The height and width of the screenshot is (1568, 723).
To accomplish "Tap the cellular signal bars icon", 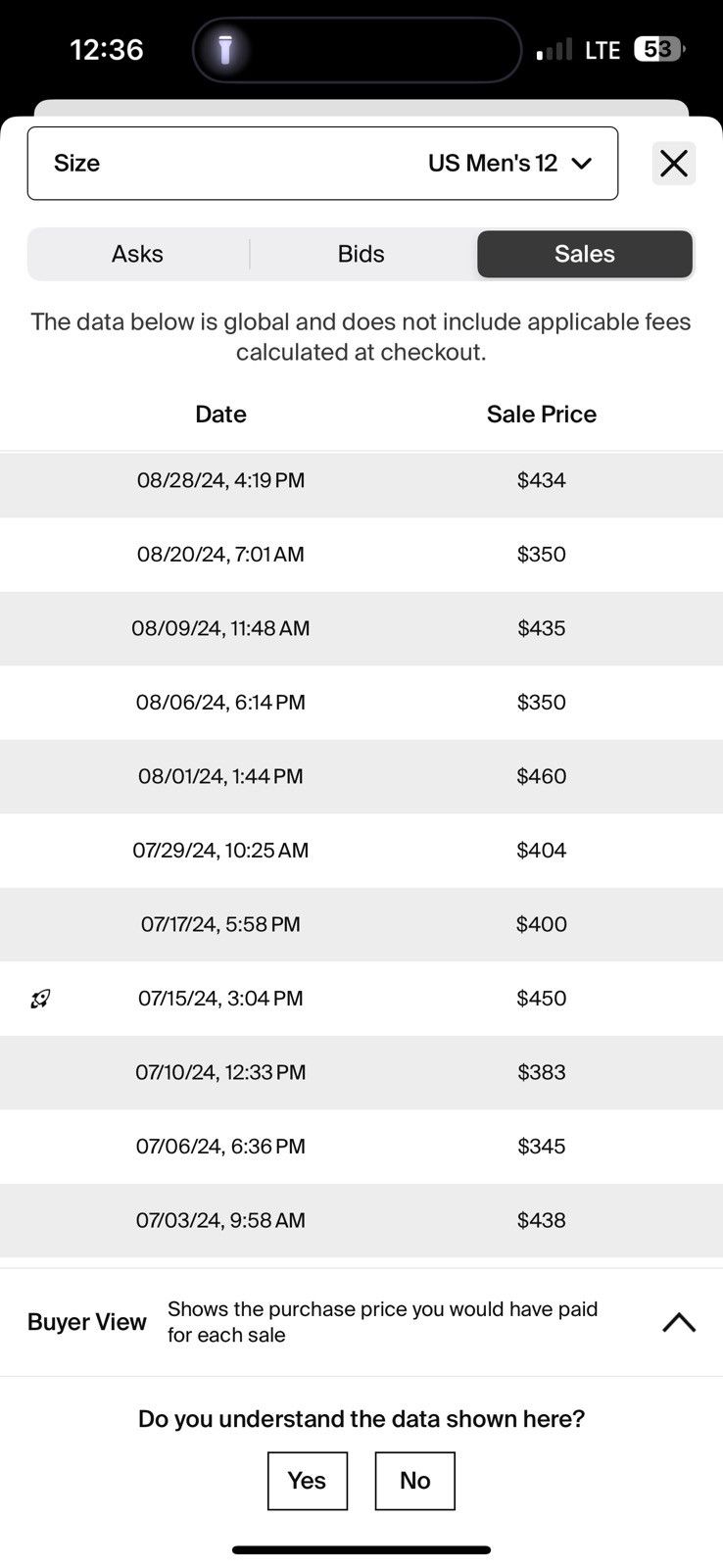I will pyautogui.click(x=554, y=49).
